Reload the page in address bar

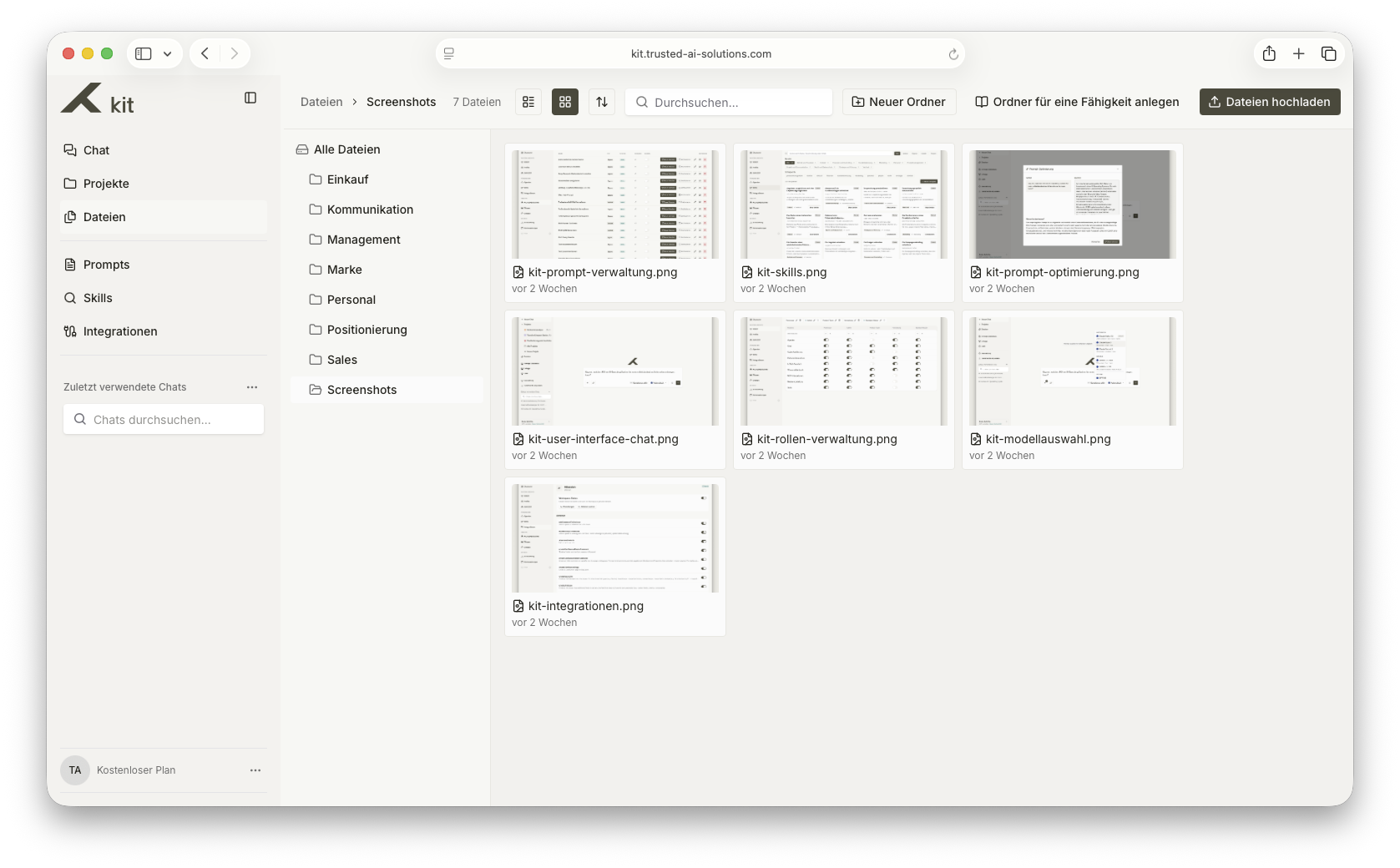point(953,54)
